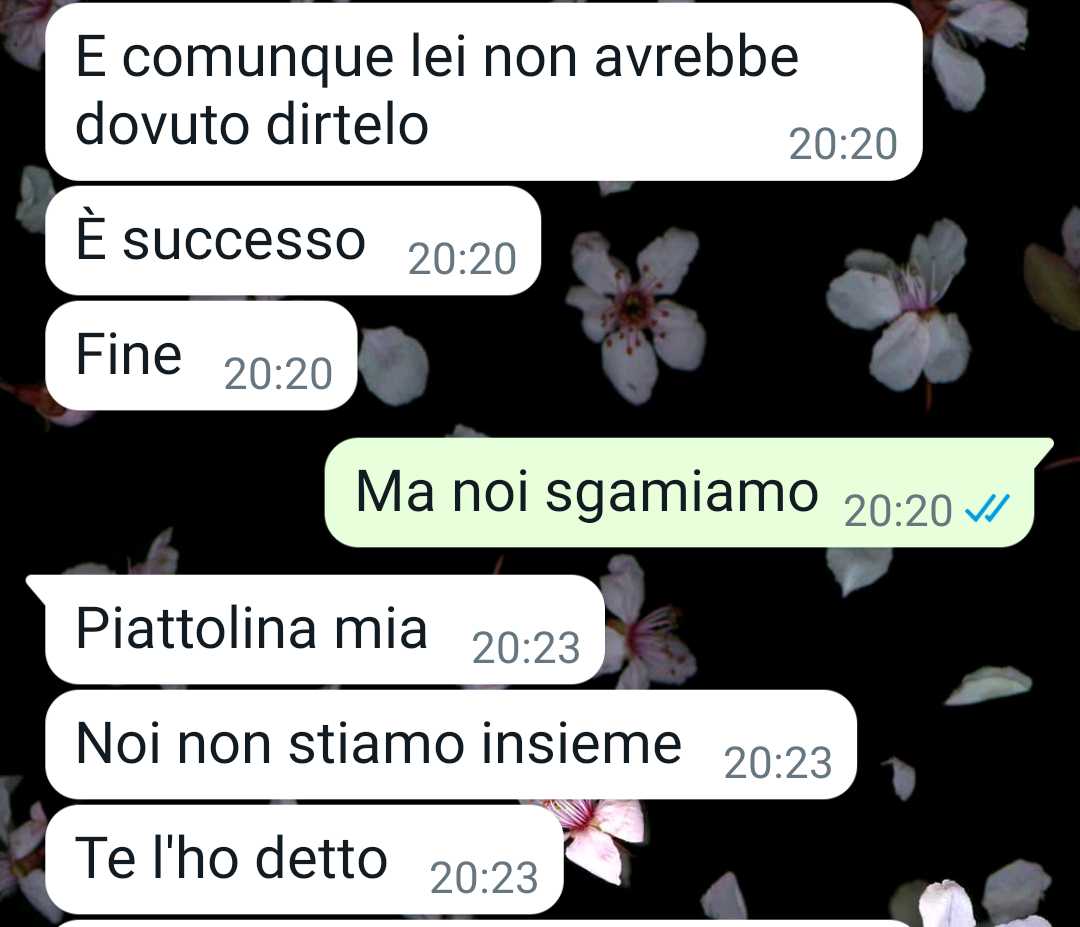The width and height of the screenshot is (1080, 927).
Task: Tap the 20:23 timestamp on 'Te l'ho detto'
Action: point(484,878)
